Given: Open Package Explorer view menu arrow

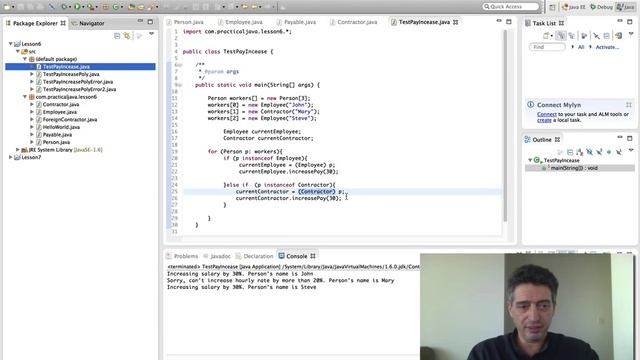Looking at the screenshot, I should pyautogui.click(x=151, y=34).
